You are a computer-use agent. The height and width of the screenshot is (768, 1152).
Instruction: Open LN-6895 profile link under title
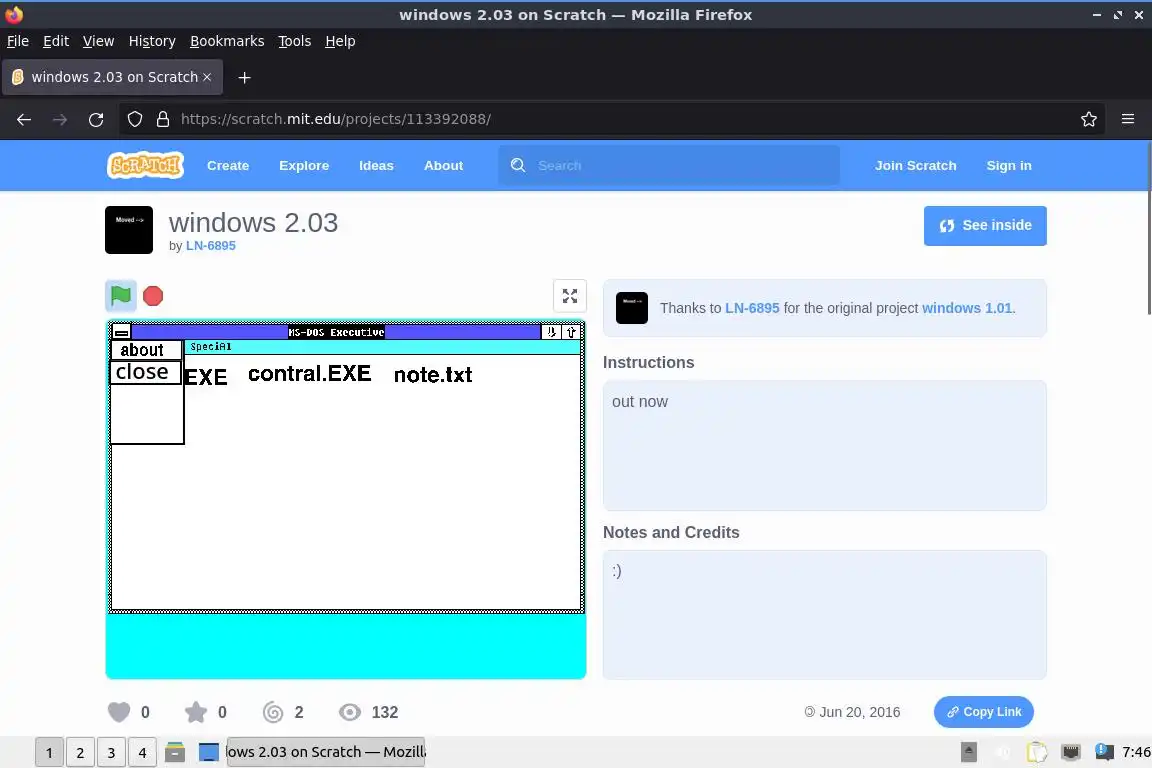[x=211, y=245]
